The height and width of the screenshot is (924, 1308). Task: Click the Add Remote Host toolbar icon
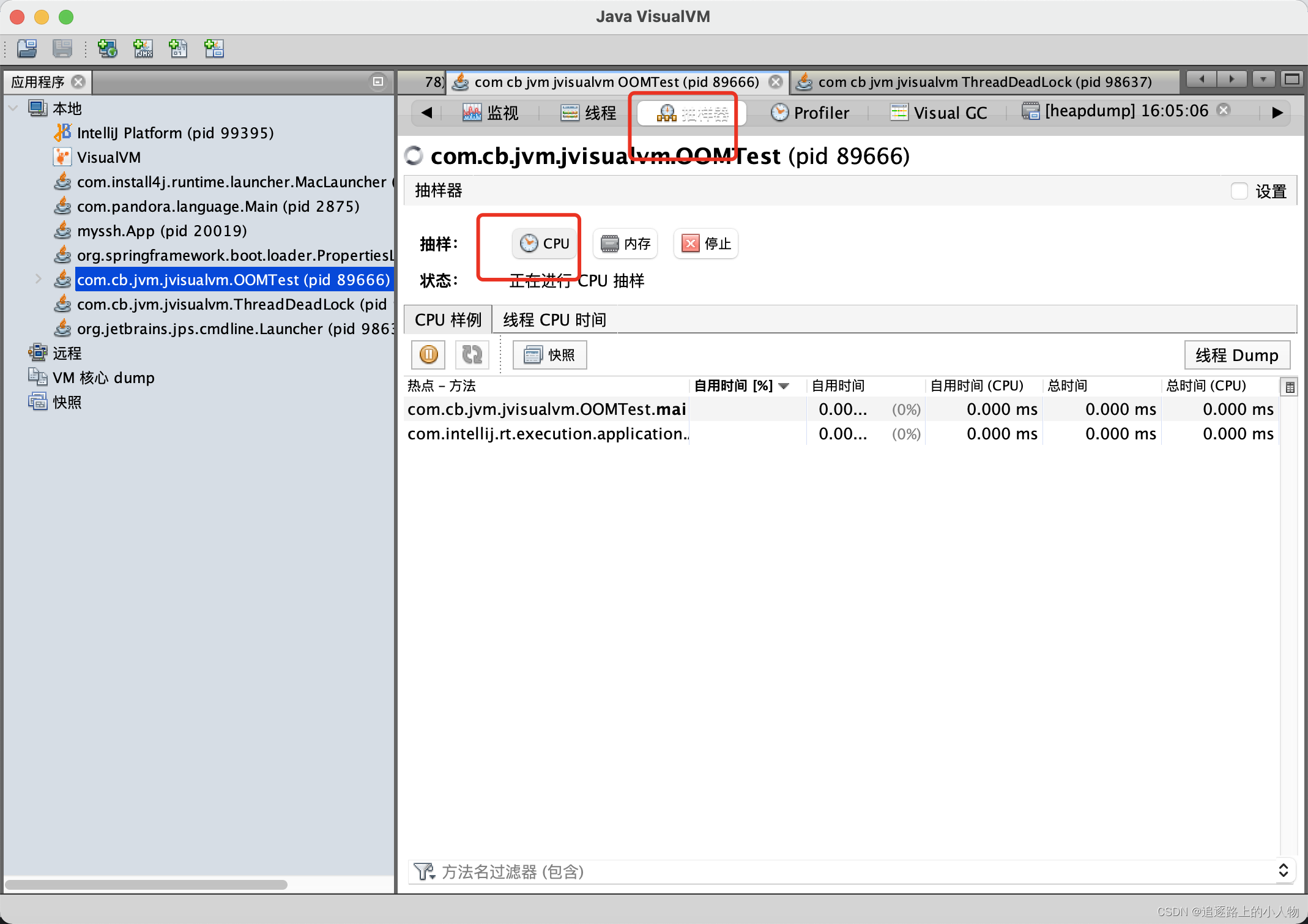[108, 48]
